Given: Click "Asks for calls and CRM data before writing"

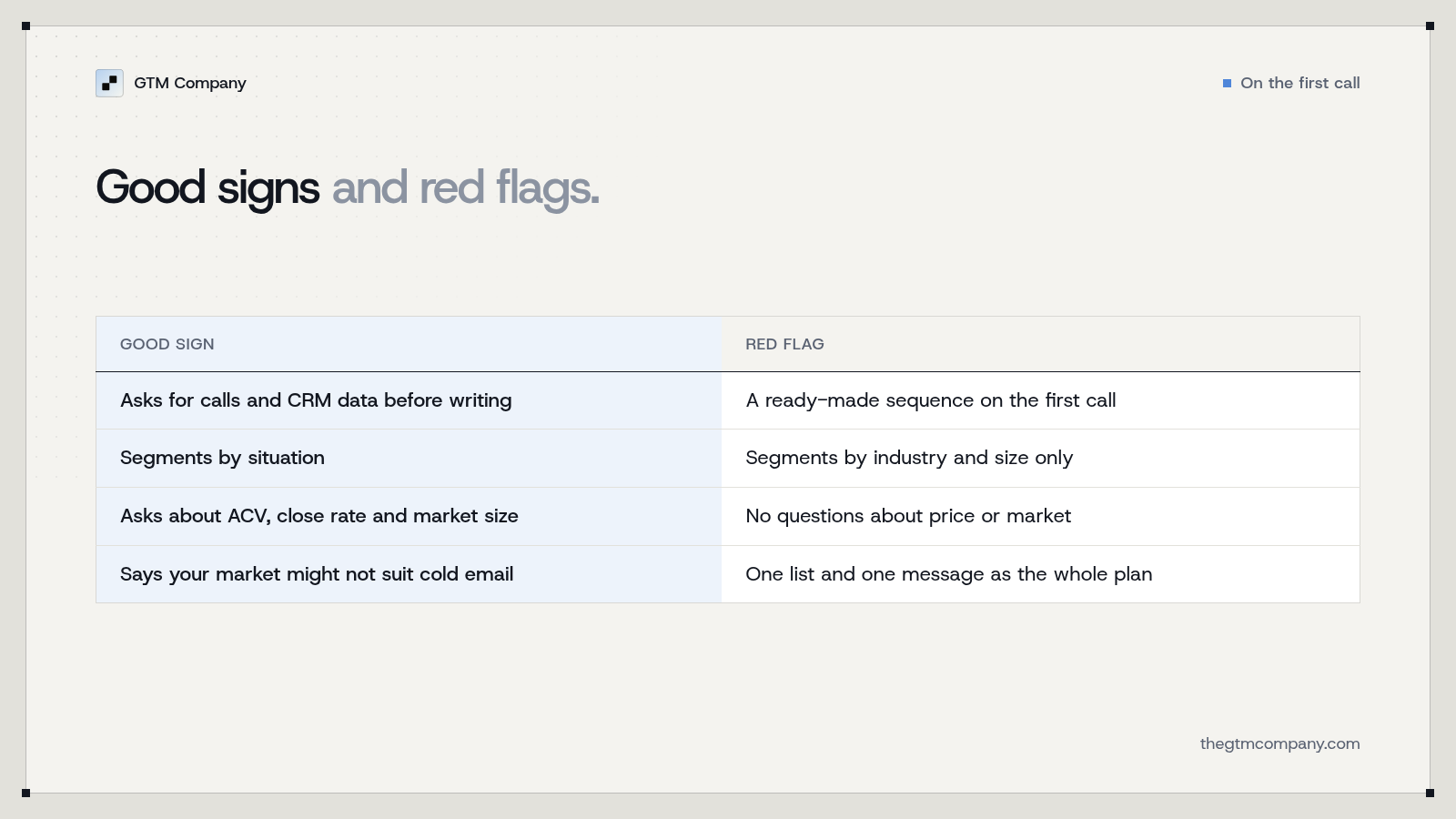Looking at the screenshot, I should click(x=316, y=400).
